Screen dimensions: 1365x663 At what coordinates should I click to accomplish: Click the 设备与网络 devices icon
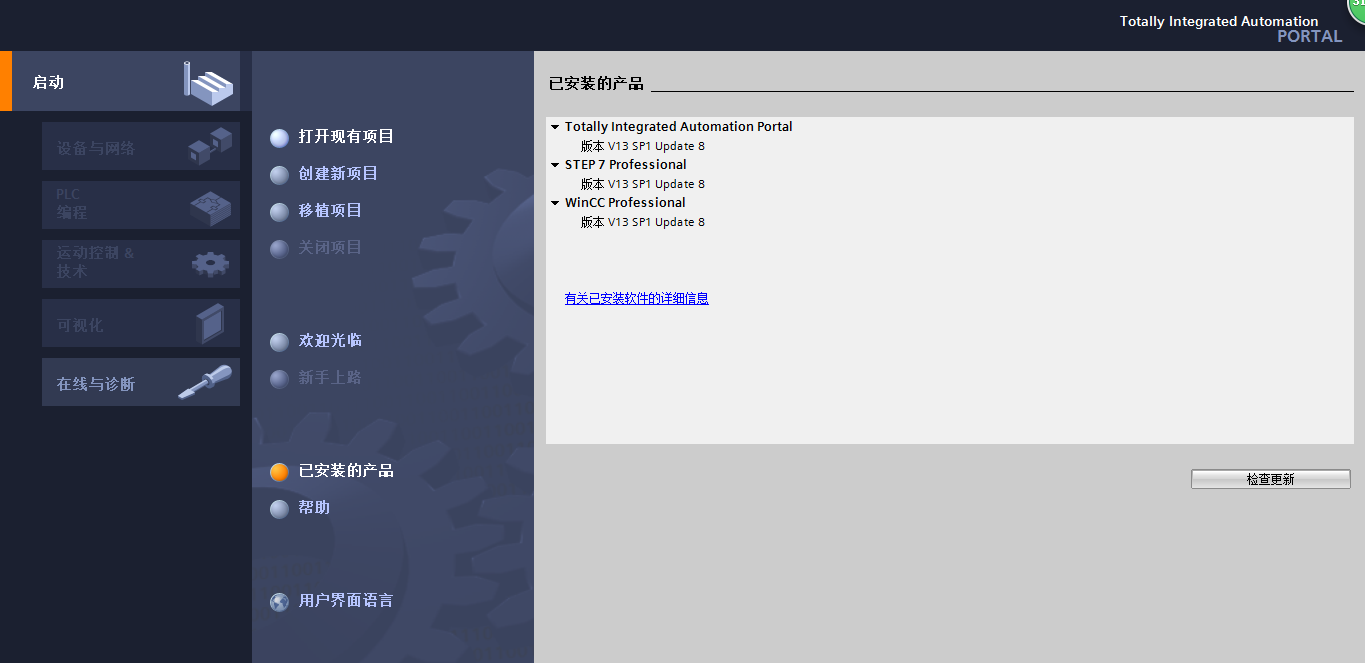coord(211,146)
